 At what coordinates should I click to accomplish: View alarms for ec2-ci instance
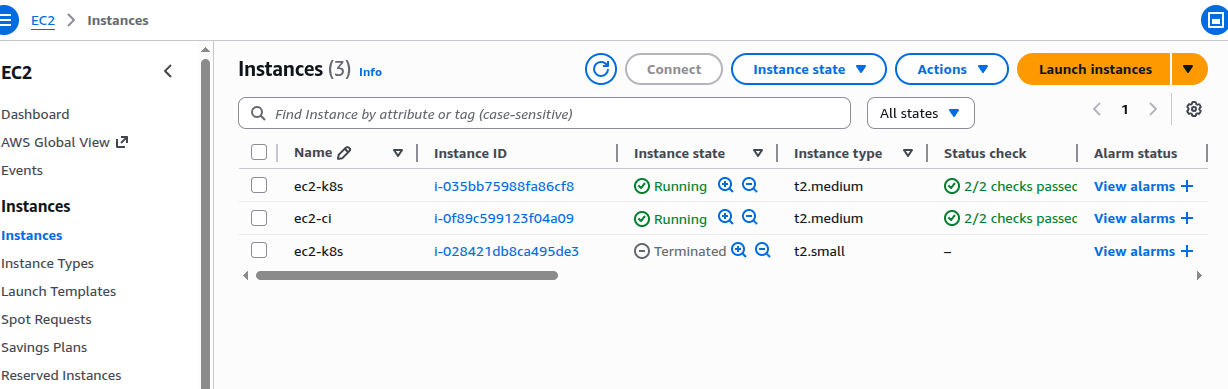tap(1134, 218)
